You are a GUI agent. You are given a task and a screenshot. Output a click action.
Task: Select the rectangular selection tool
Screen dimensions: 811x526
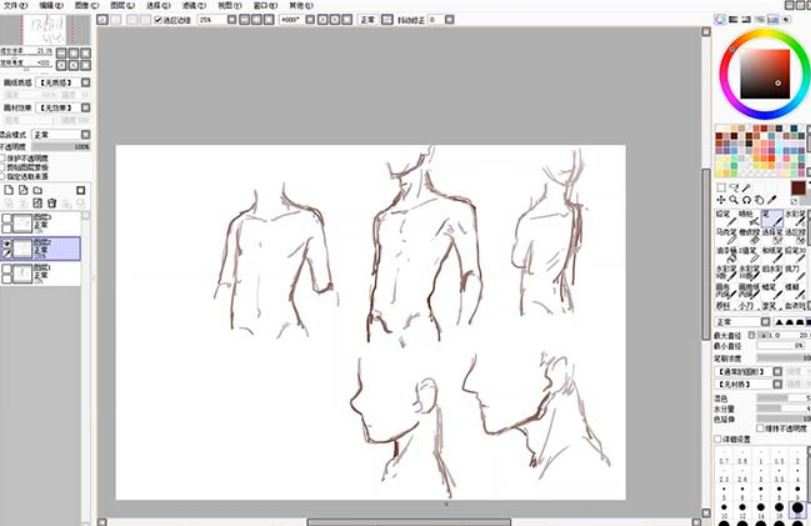pos(720,187)
